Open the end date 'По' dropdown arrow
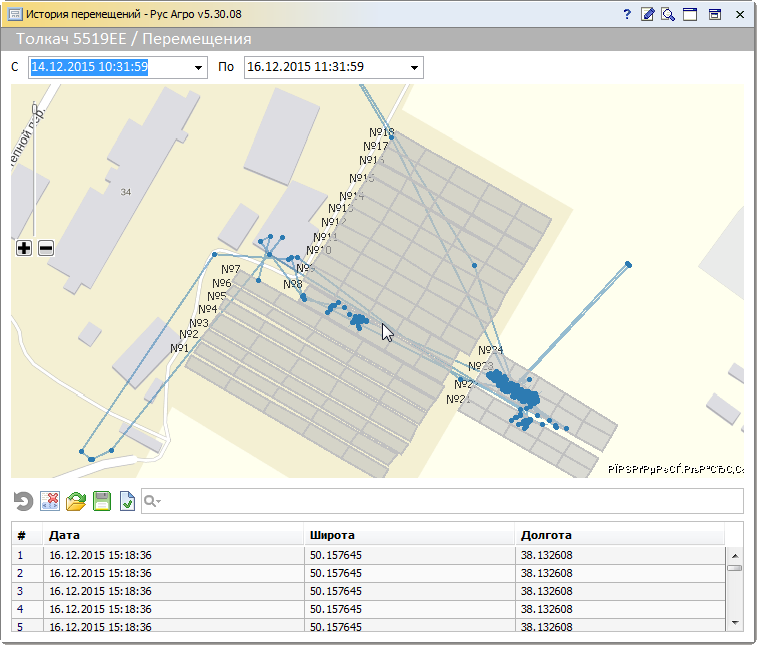This screenshot has width=757, height=645. pyautogui.click(x=414, y=68)
